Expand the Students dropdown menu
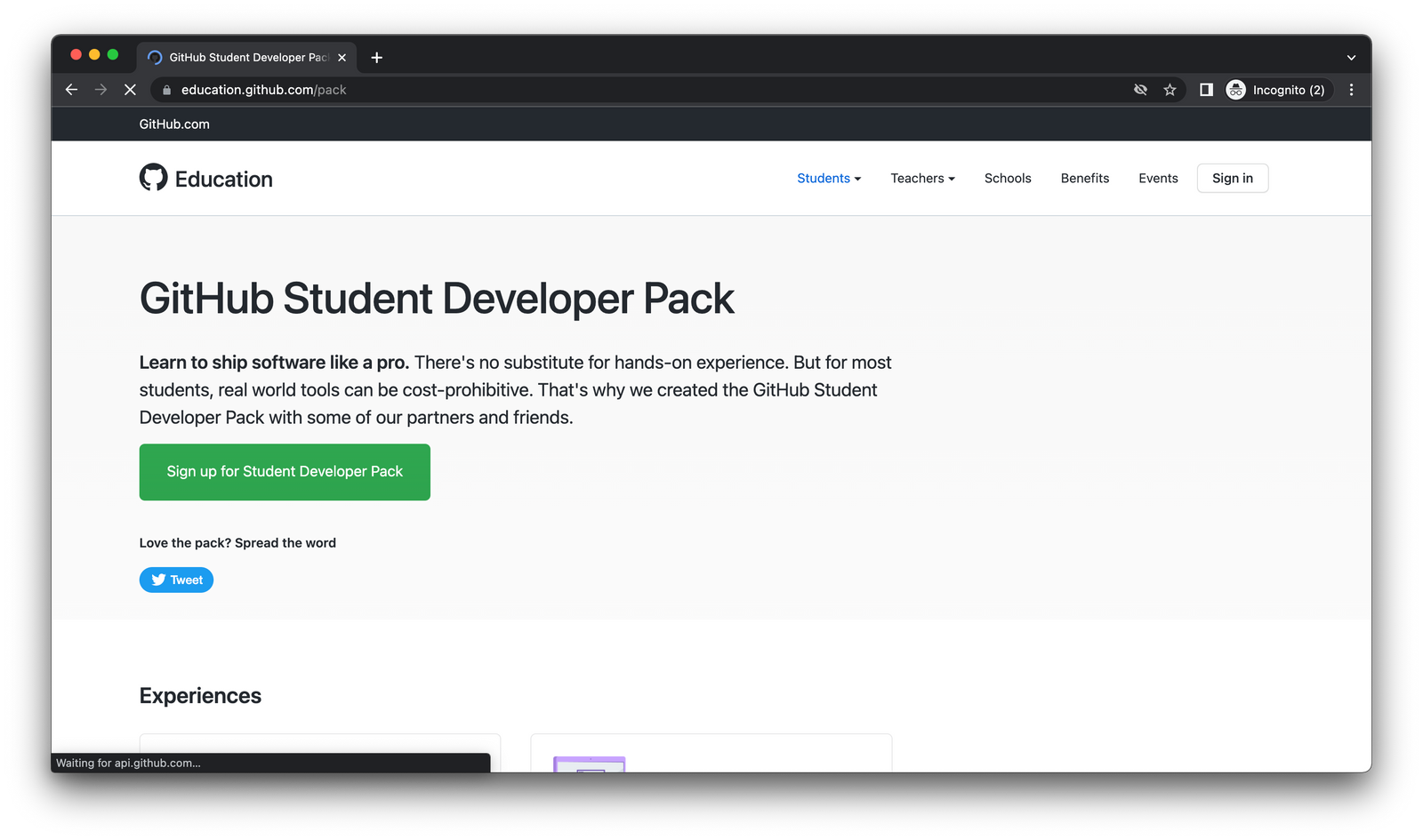 pyautogui.click(x=829, y=179)
